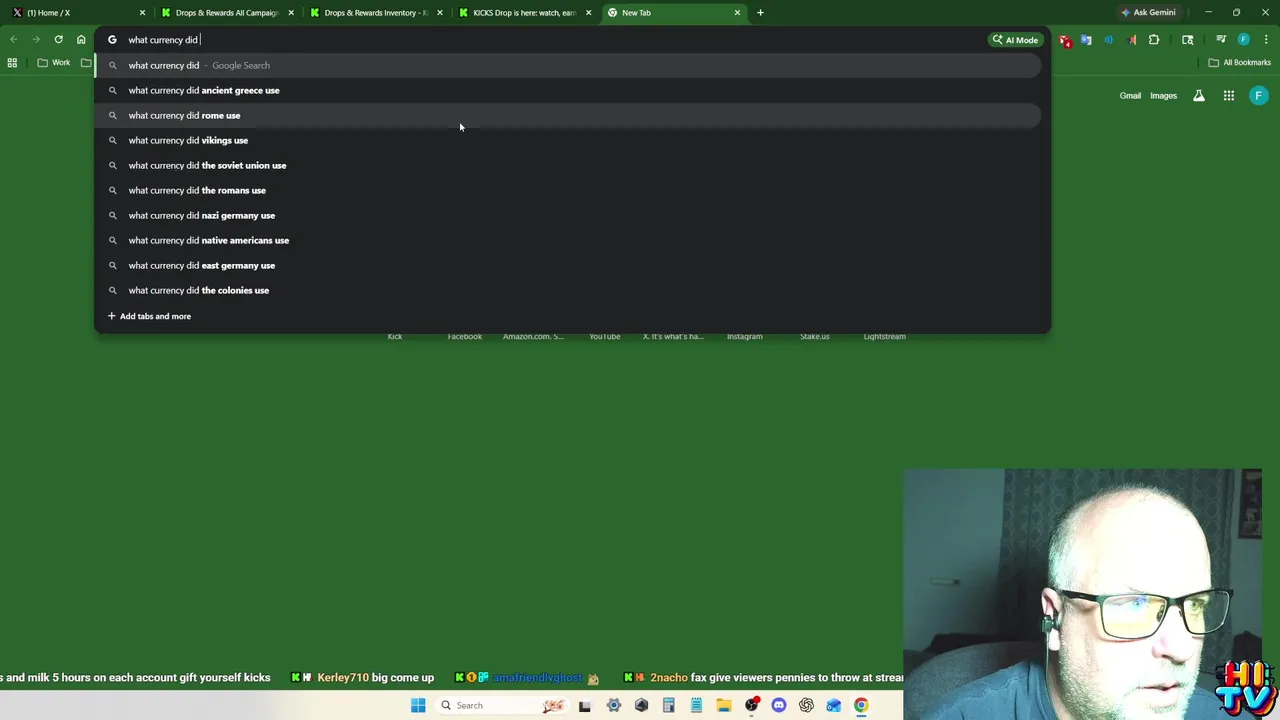Click the taskbar Search box
The height and width of the screenshot is (720, 1280).
tap(503, 705)
